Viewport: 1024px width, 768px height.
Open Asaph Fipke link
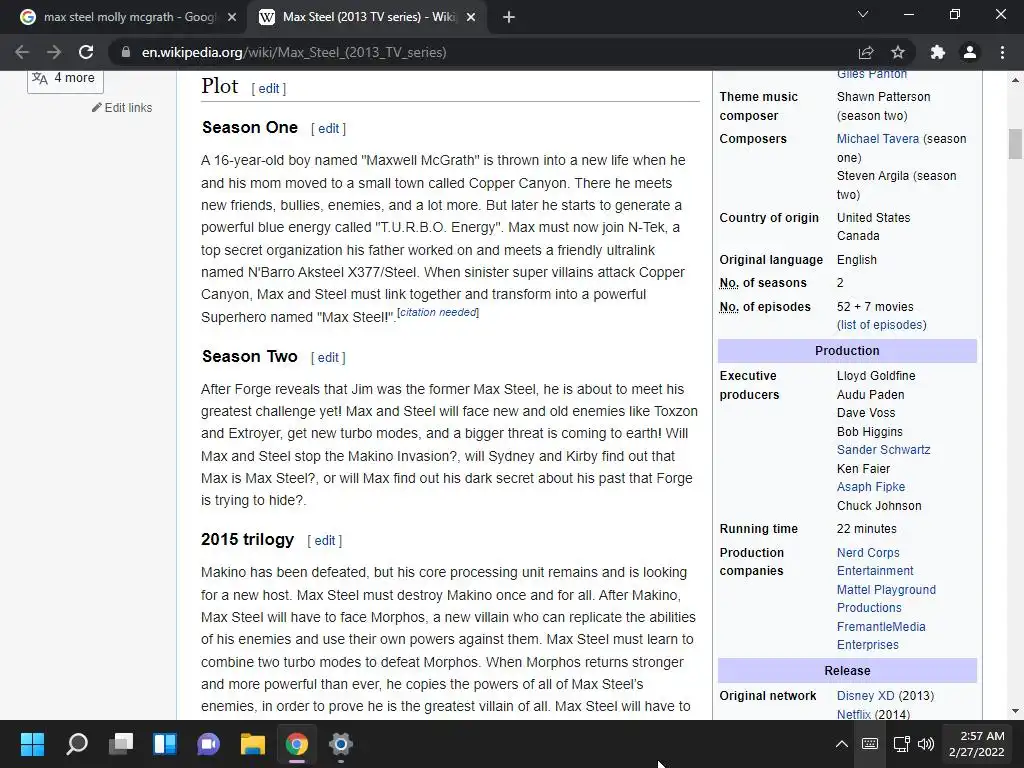(871, 487)
